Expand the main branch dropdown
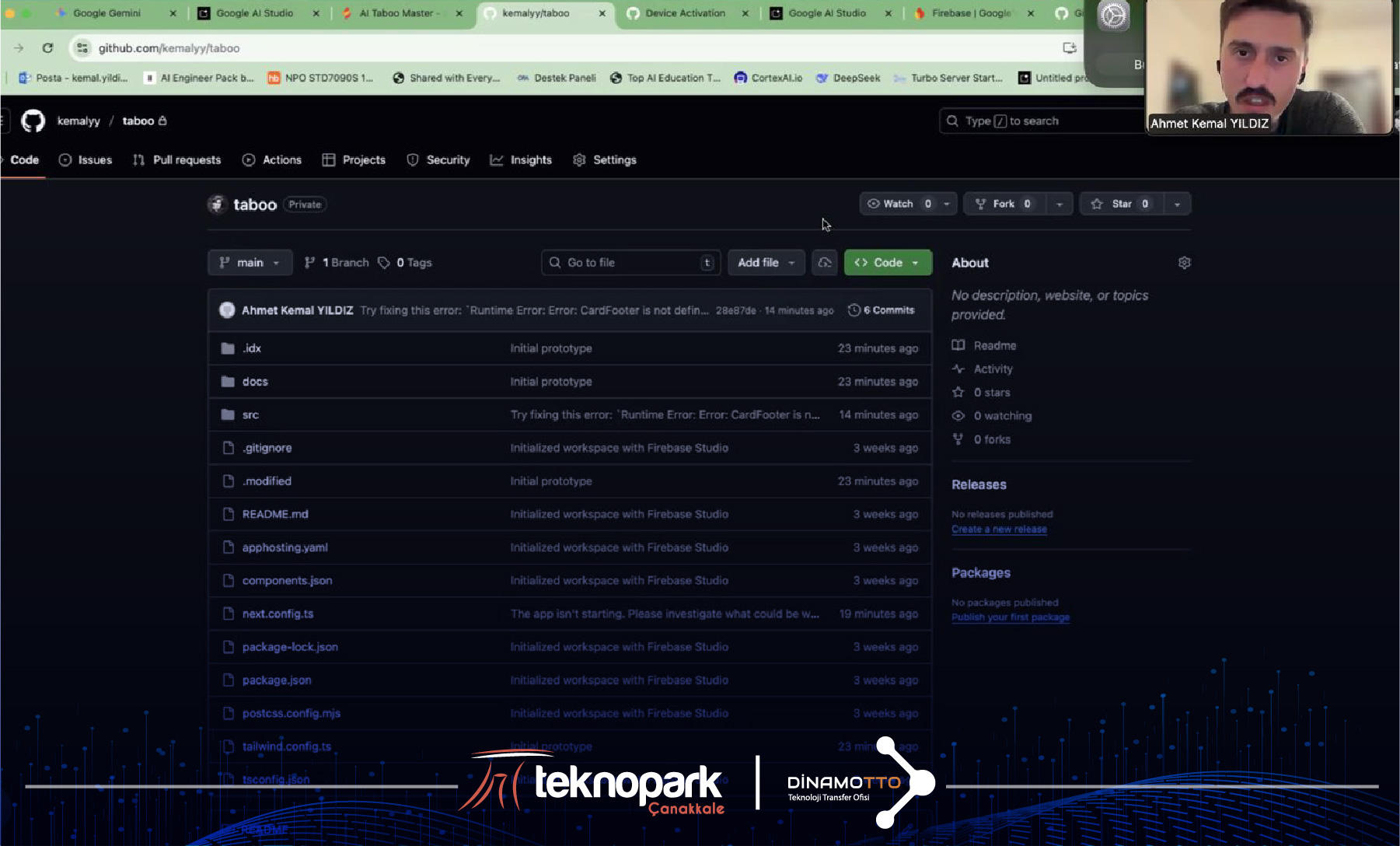Image resolution: width=1400 pixels, height=846 pixels. coord(250,263)
